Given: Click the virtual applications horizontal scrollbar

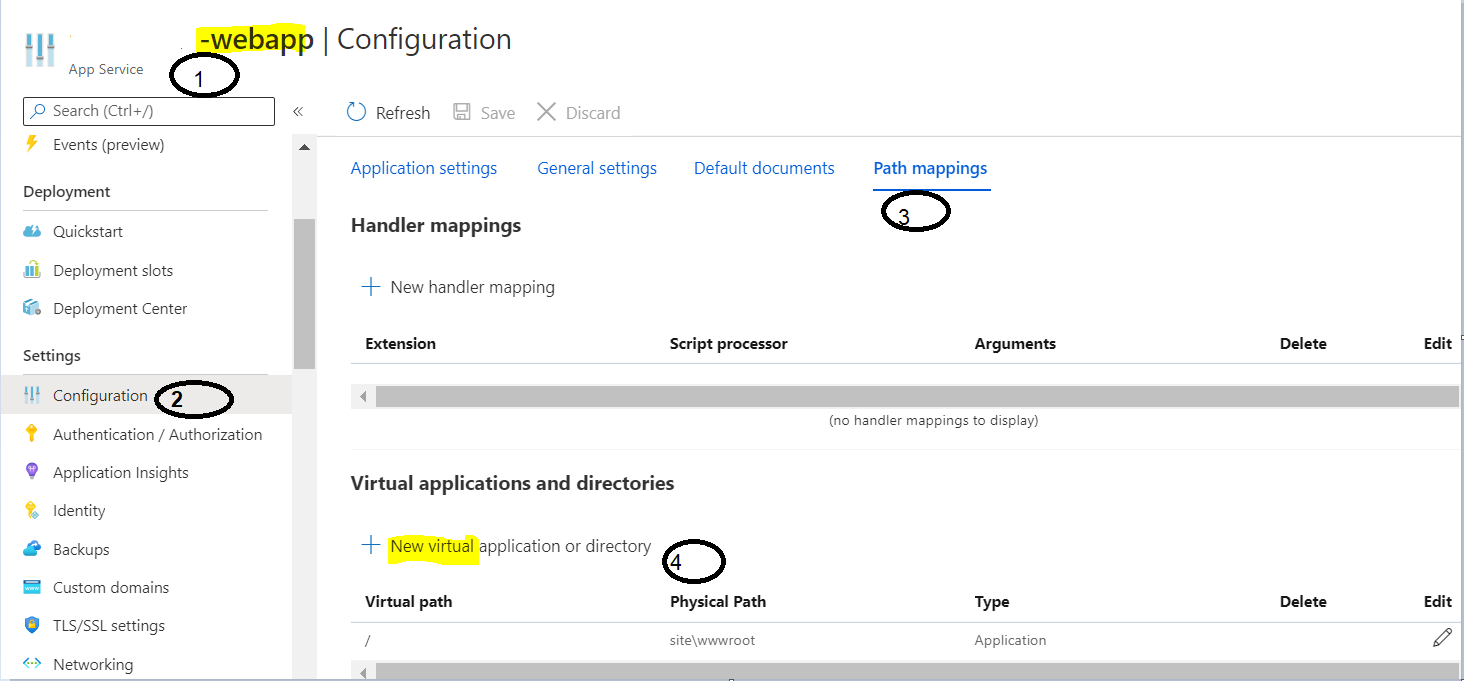Looking at the screenshot, I should coord(917,671).
